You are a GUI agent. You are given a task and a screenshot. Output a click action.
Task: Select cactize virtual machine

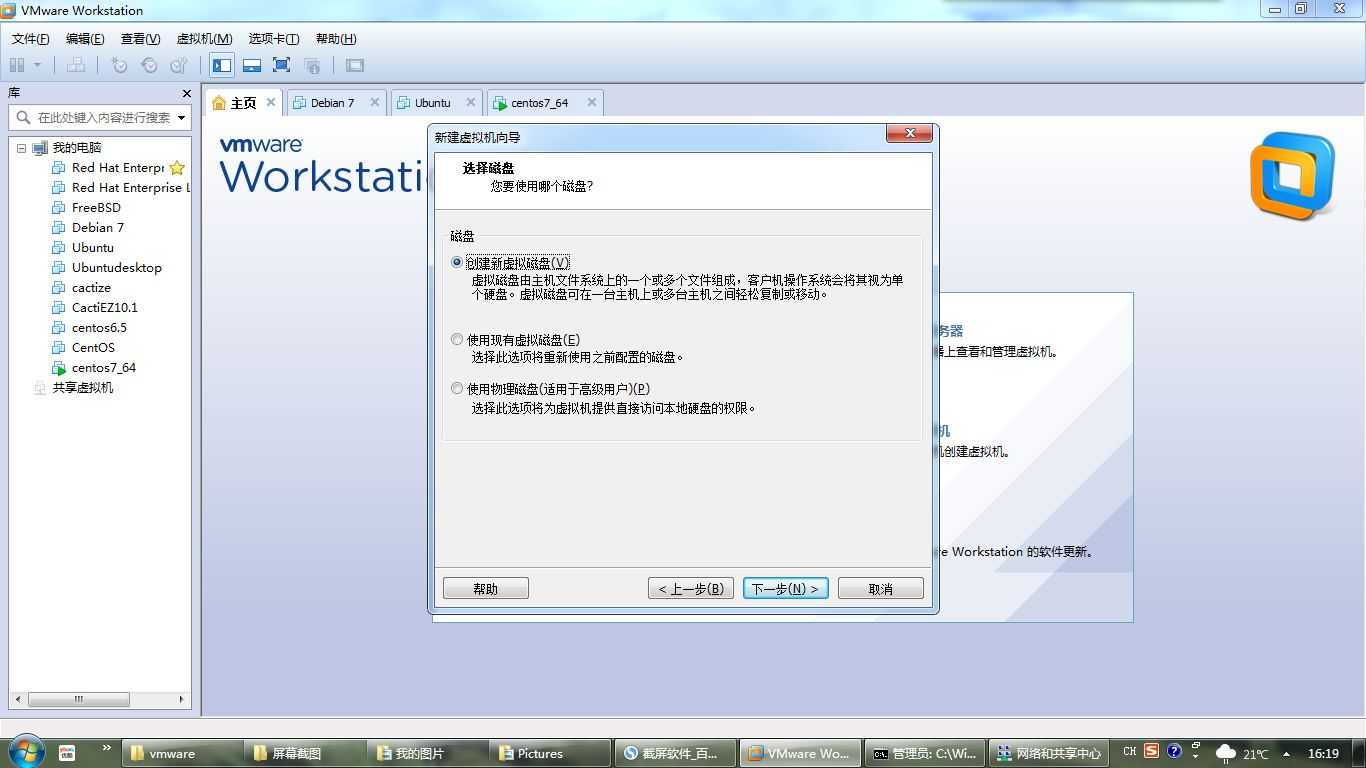click(x=81, y=288)
